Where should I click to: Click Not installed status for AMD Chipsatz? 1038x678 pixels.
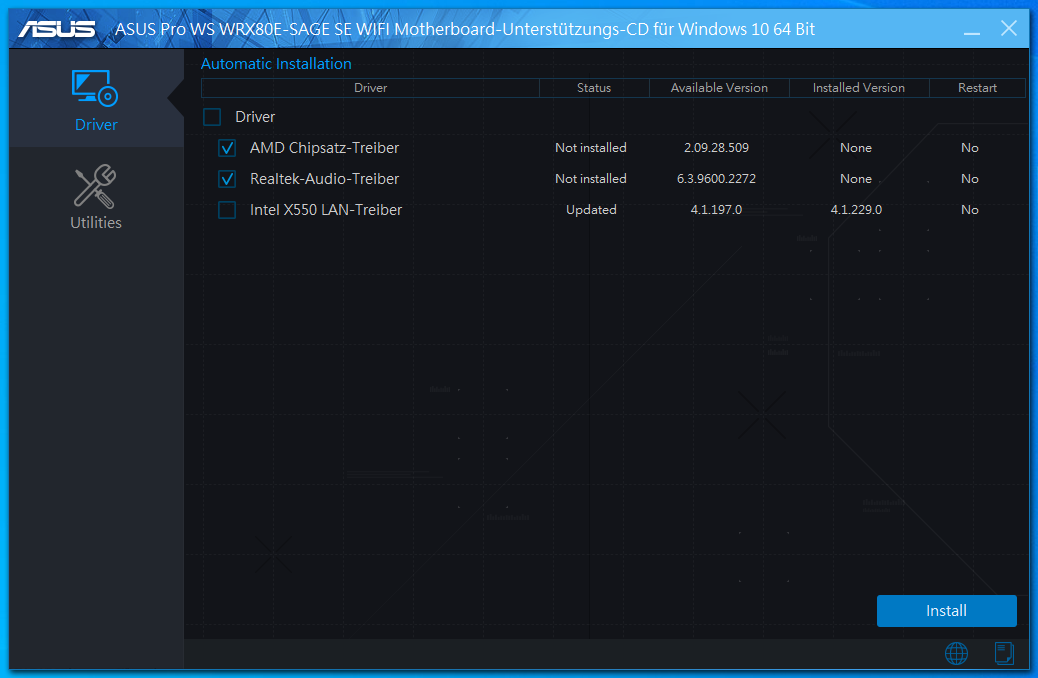(590, 148)
